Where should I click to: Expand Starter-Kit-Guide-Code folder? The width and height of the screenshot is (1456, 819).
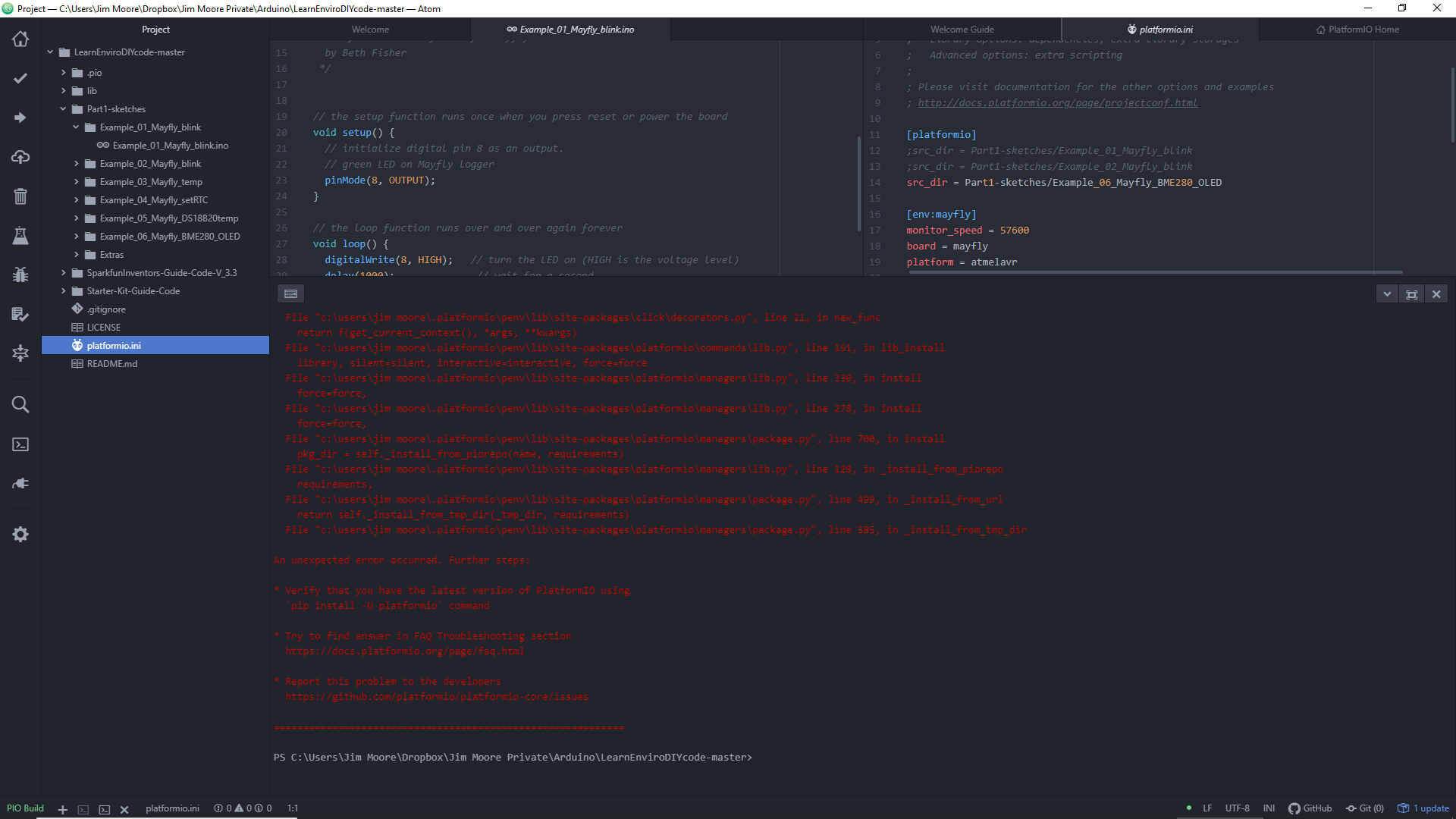pos(63,291)
